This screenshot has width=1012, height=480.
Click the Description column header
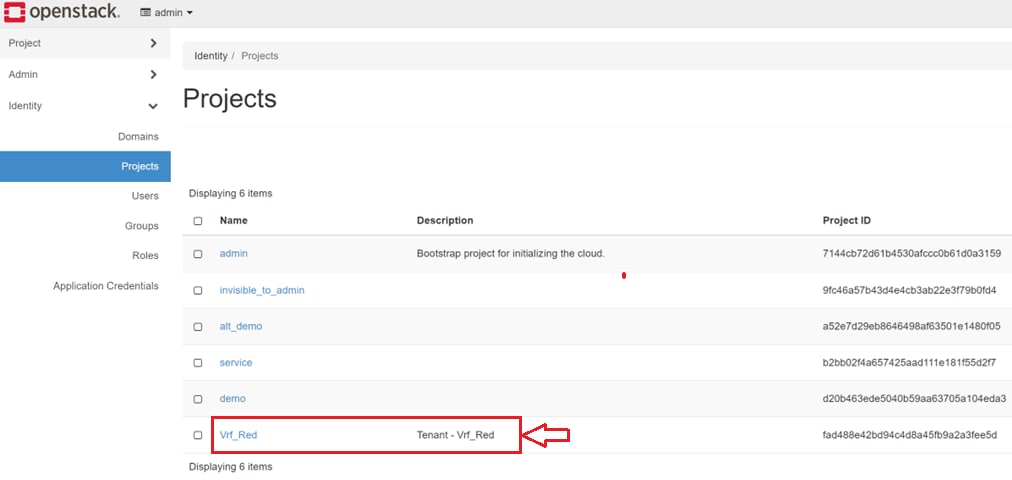point(445,221)
